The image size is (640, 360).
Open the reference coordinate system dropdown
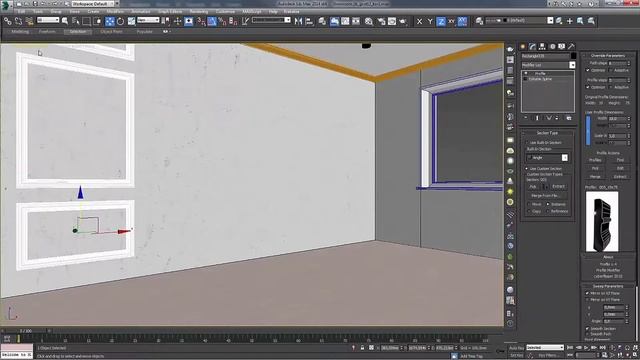pos(148,20)
